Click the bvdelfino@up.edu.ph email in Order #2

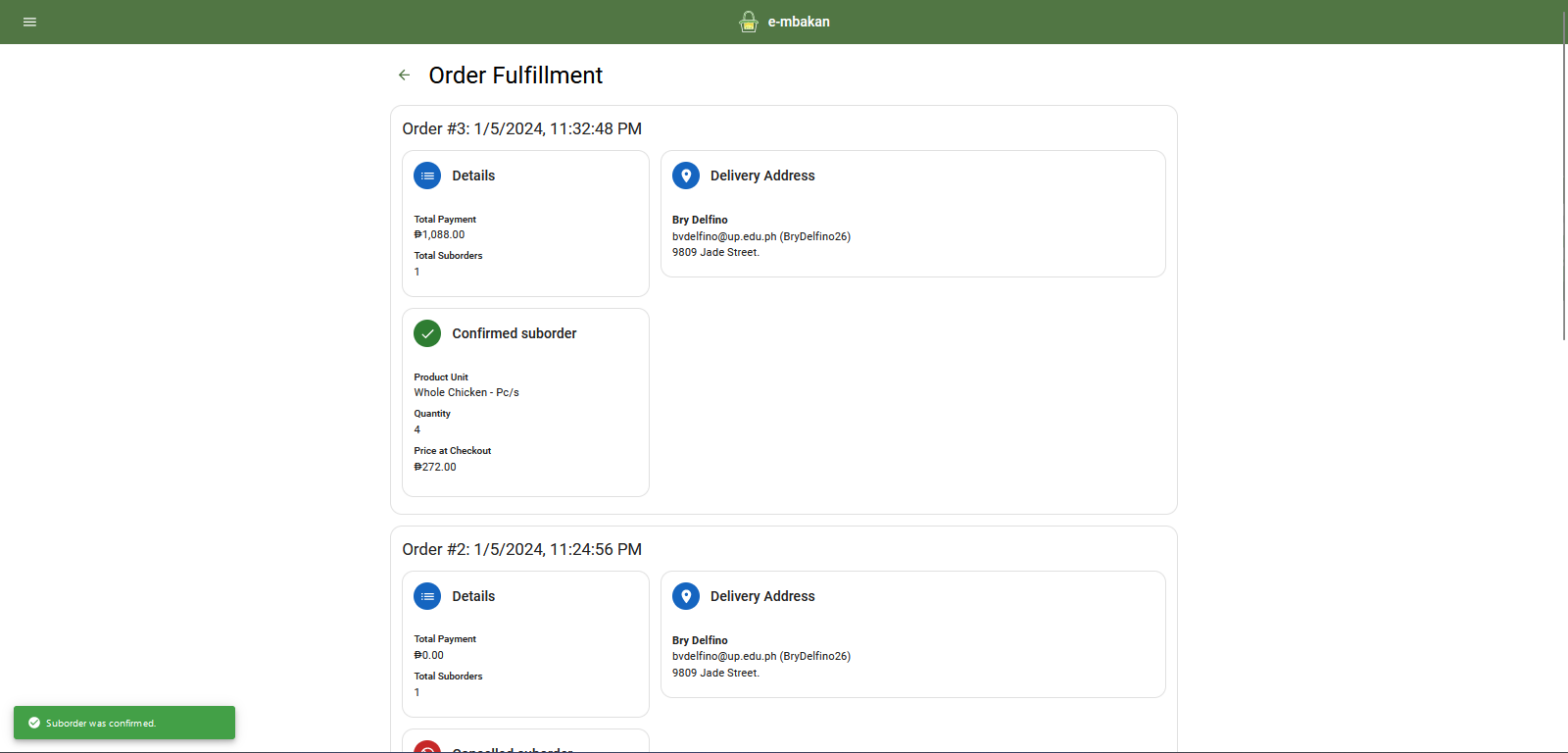(x=724, y=656)
